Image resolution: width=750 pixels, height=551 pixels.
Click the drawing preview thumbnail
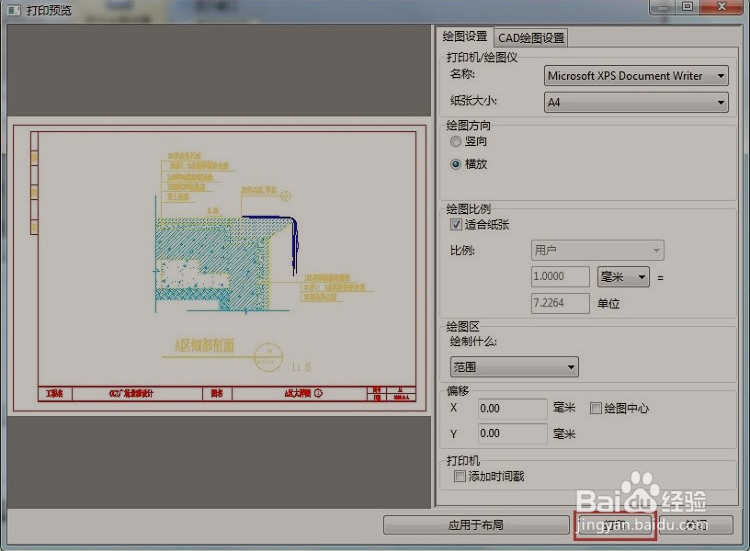coord(220,268)
